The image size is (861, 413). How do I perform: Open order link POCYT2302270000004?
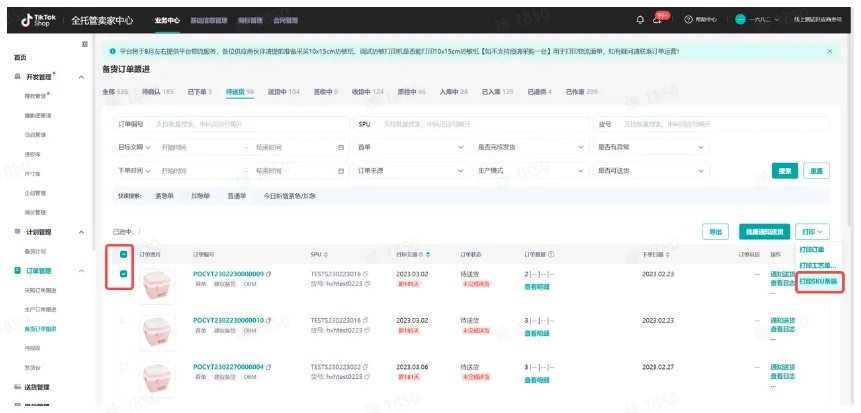click(x=228, y=367)
